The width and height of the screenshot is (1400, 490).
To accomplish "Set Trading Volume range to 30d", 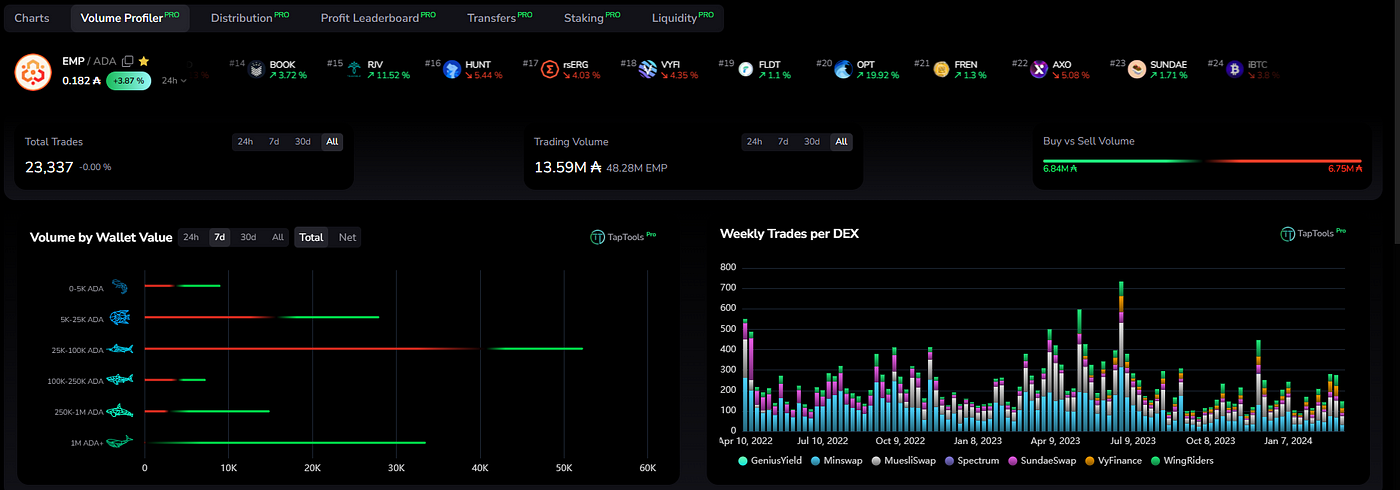I will point(812,142).
